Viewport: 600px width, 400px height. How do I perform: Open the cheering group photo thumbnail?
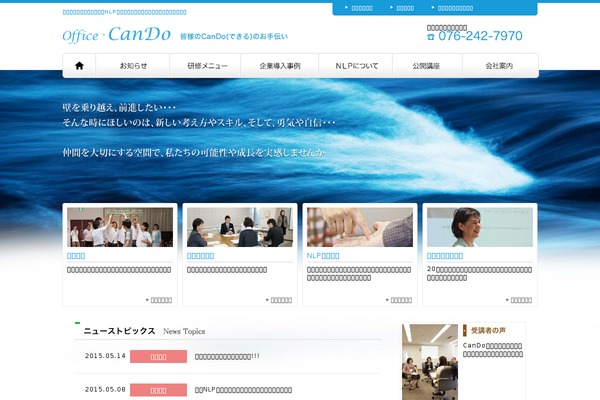tap(120, 227)
